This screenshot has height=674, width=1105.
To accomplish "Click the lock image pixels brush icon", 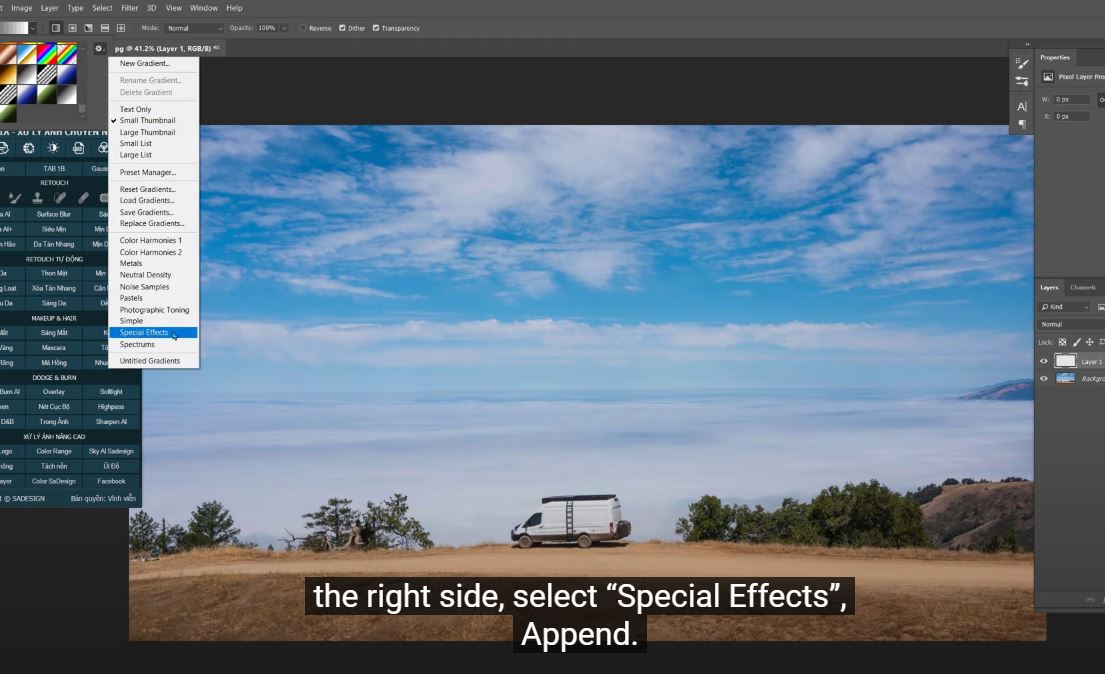I will coord(1077,342).
